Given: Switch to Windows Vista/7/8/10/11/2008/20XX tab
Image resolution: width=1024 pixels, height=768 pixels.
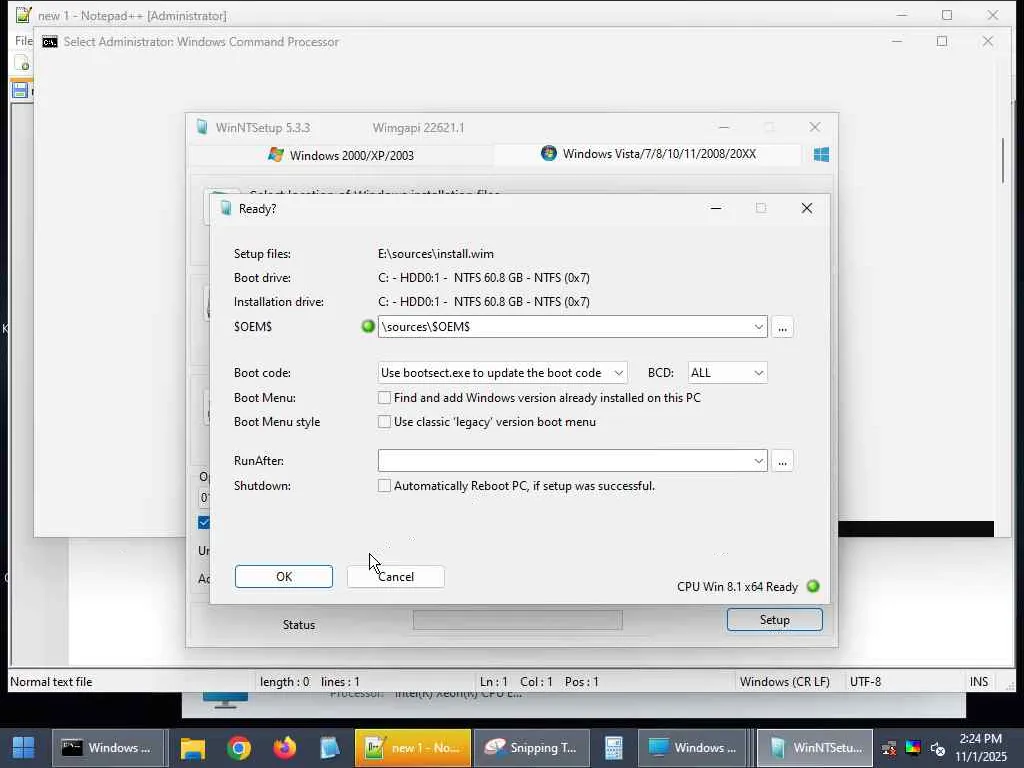Looking at the screenshot, I should tap(648, 154).
